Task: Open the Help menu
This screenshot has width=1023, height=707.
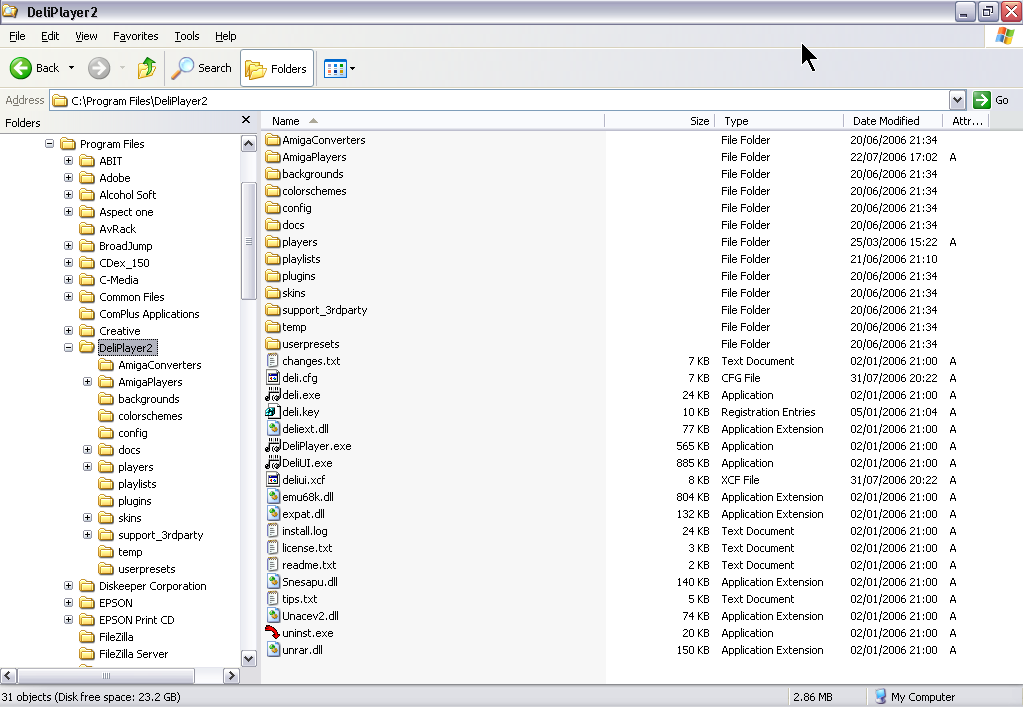Action: pos(226,36)
